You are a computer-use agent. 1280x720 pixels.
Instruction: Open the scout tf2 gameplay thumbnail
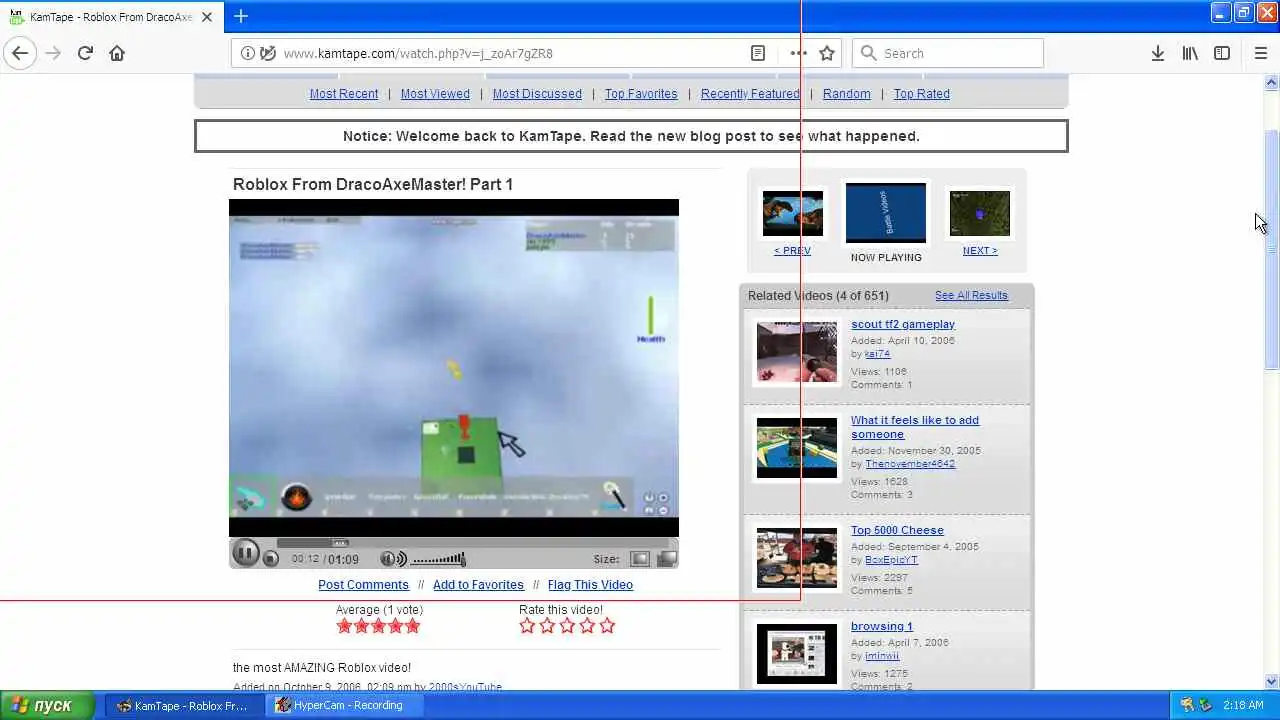coord(797,352)
